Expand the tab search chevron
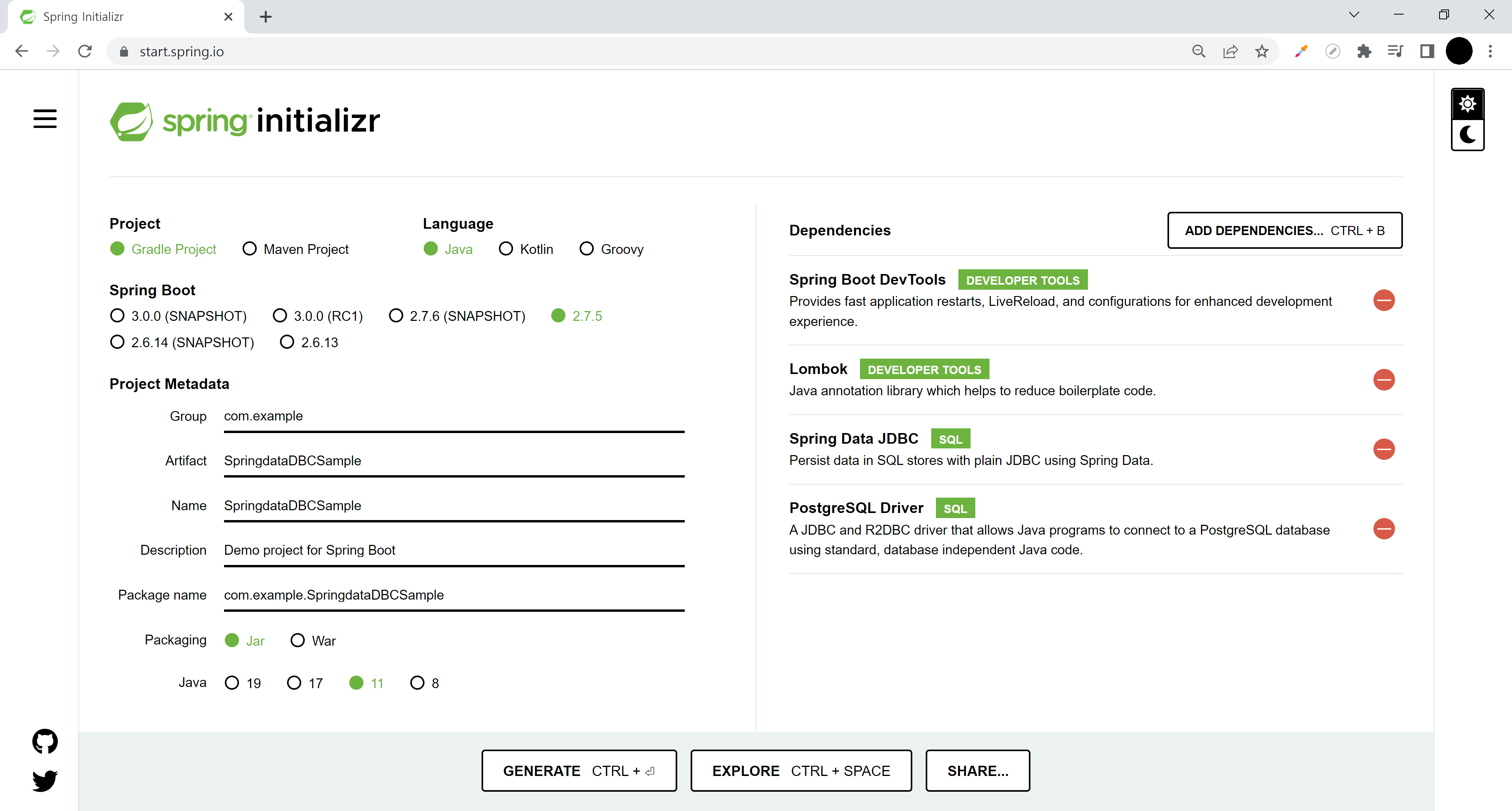 click(x=1354, y=15)
